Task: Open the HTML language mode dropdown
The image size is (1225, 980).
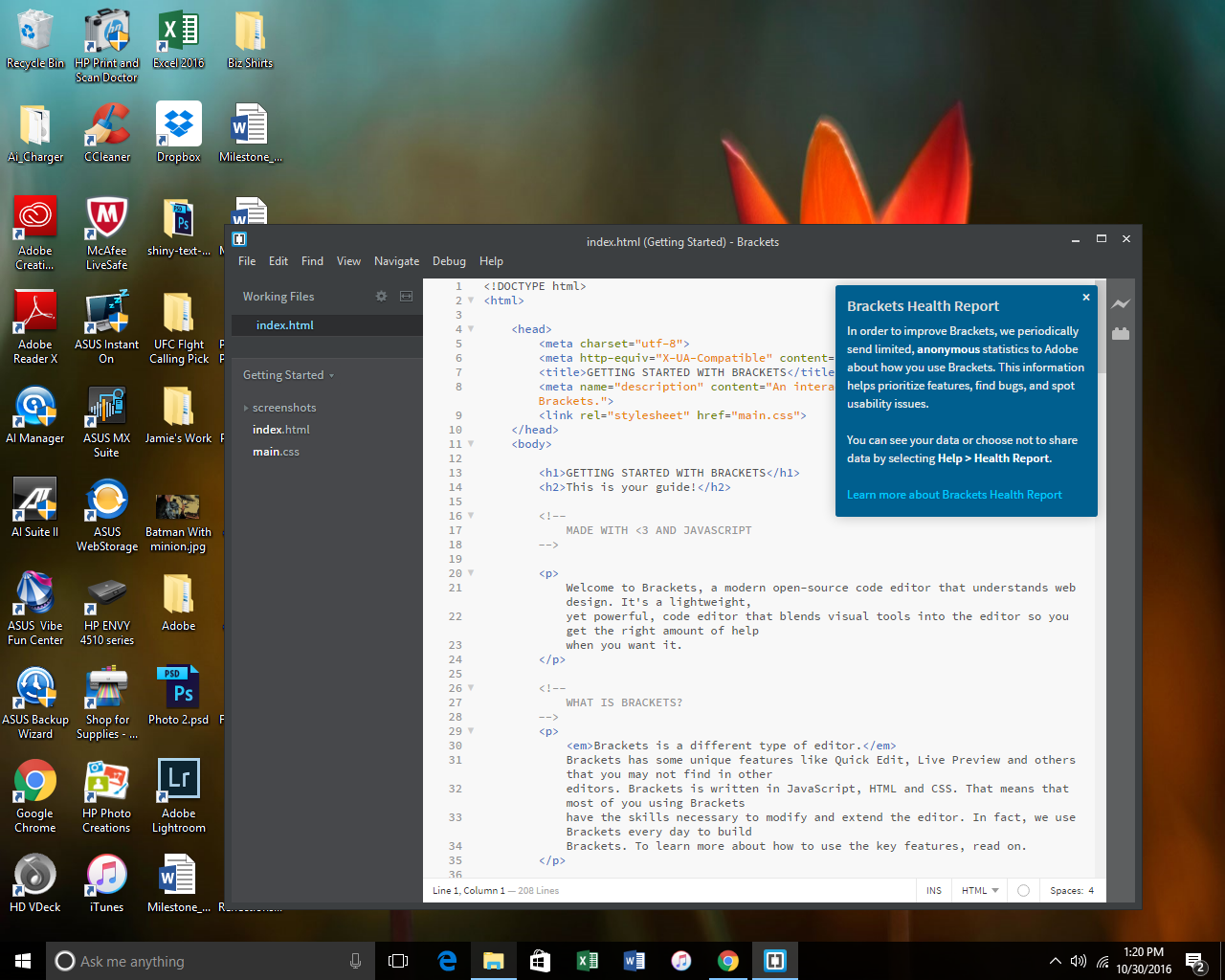Action: [x=980, y=891]
